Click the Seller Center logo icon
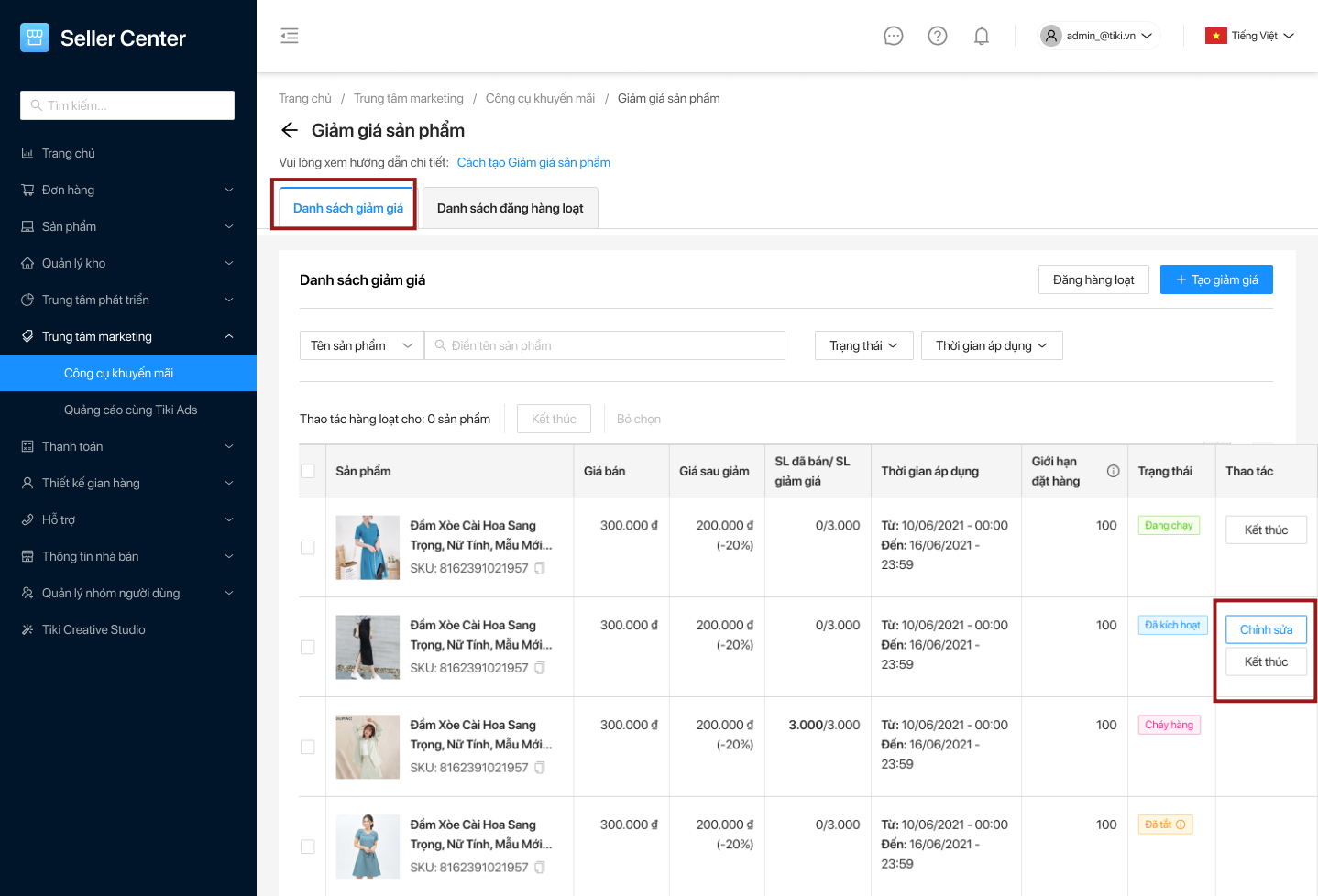 tap(35, 38)
